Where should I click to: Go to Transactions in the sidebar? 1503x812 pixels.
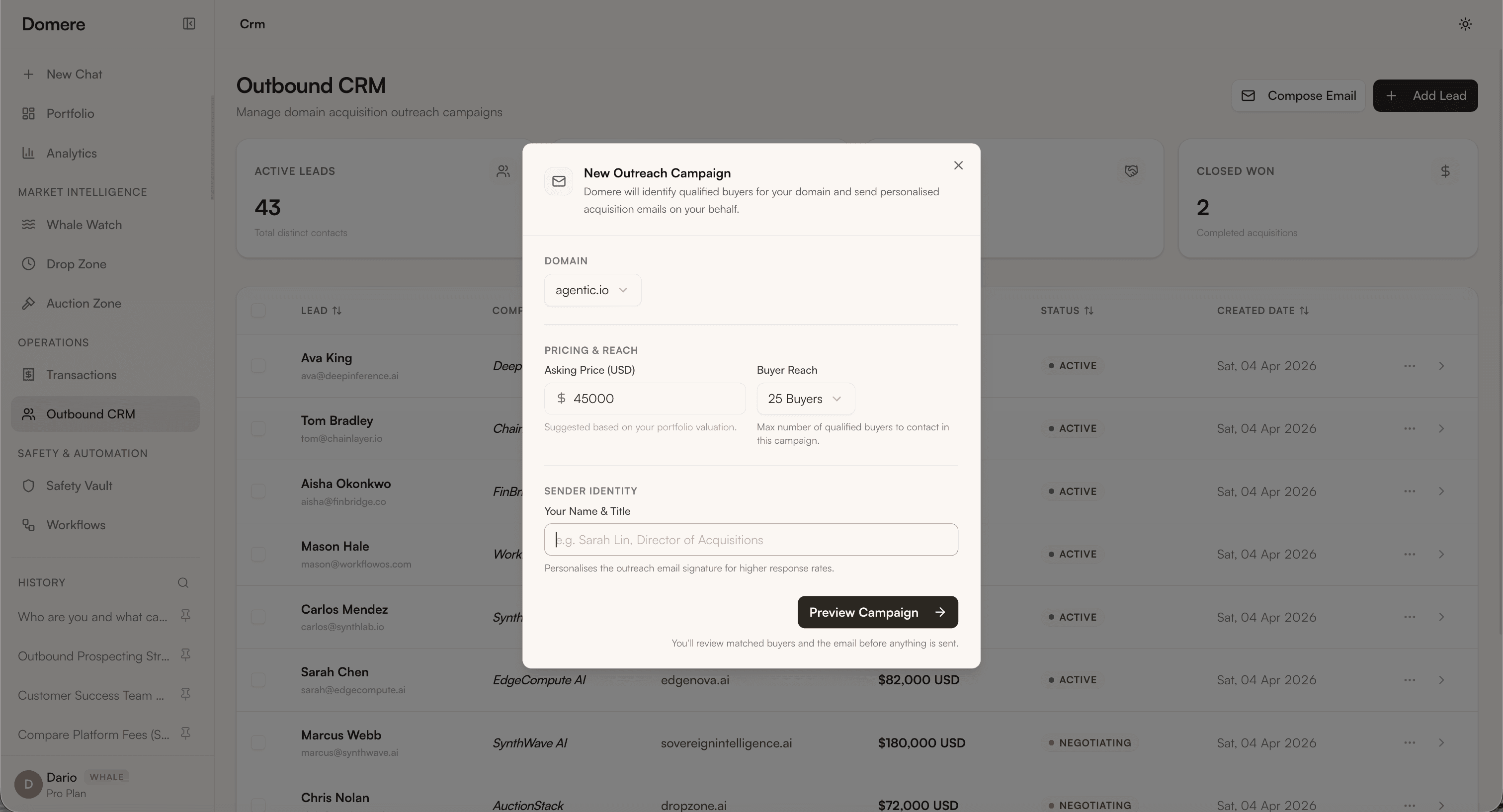[81, 375]
